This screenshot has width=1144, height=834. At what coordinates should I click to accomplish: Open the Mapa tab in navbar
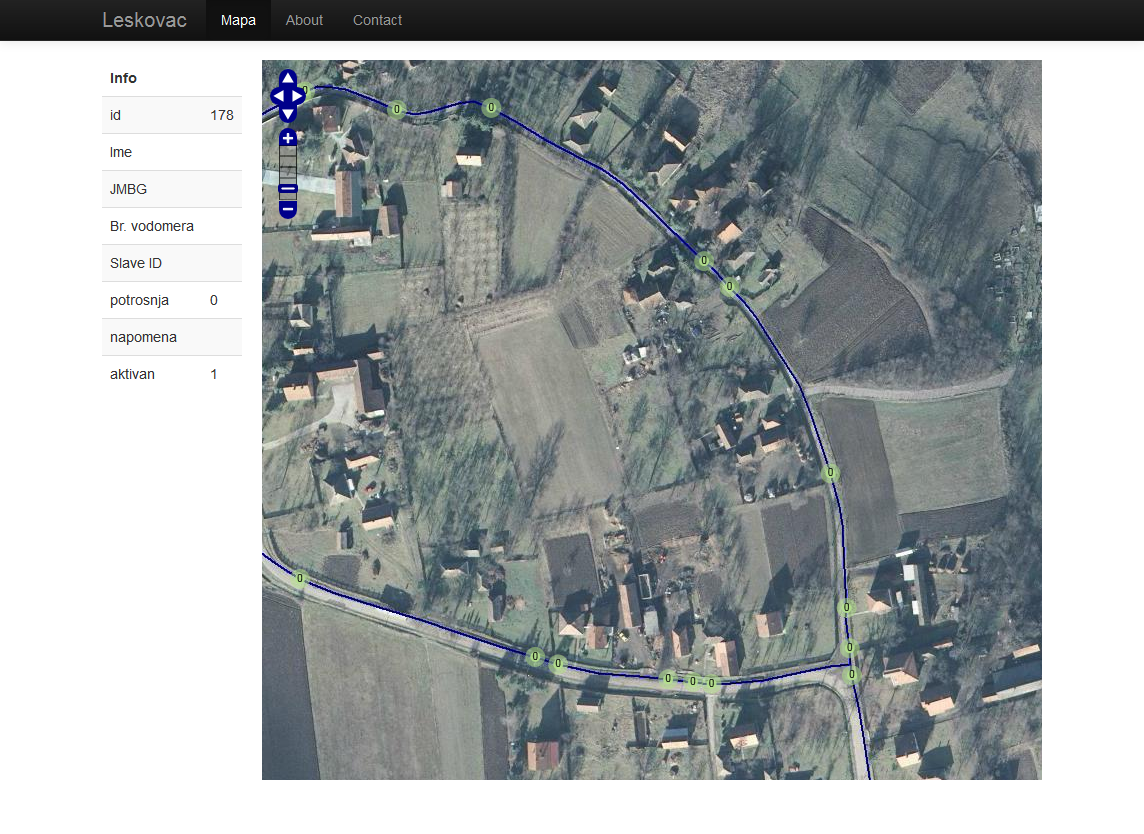pos(238,20)
